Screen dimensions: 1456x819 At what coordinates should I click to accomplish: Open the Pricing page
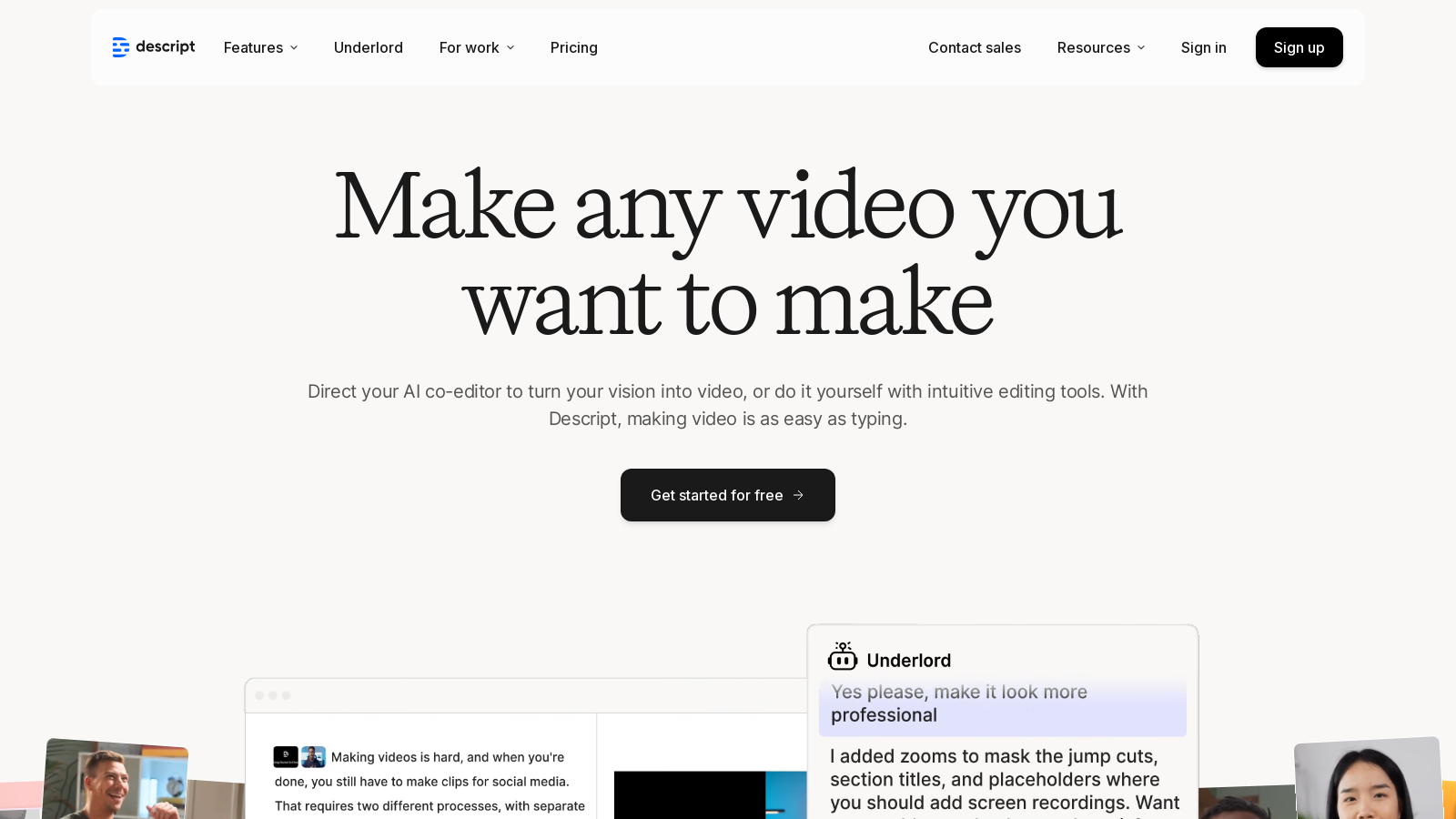573,47
